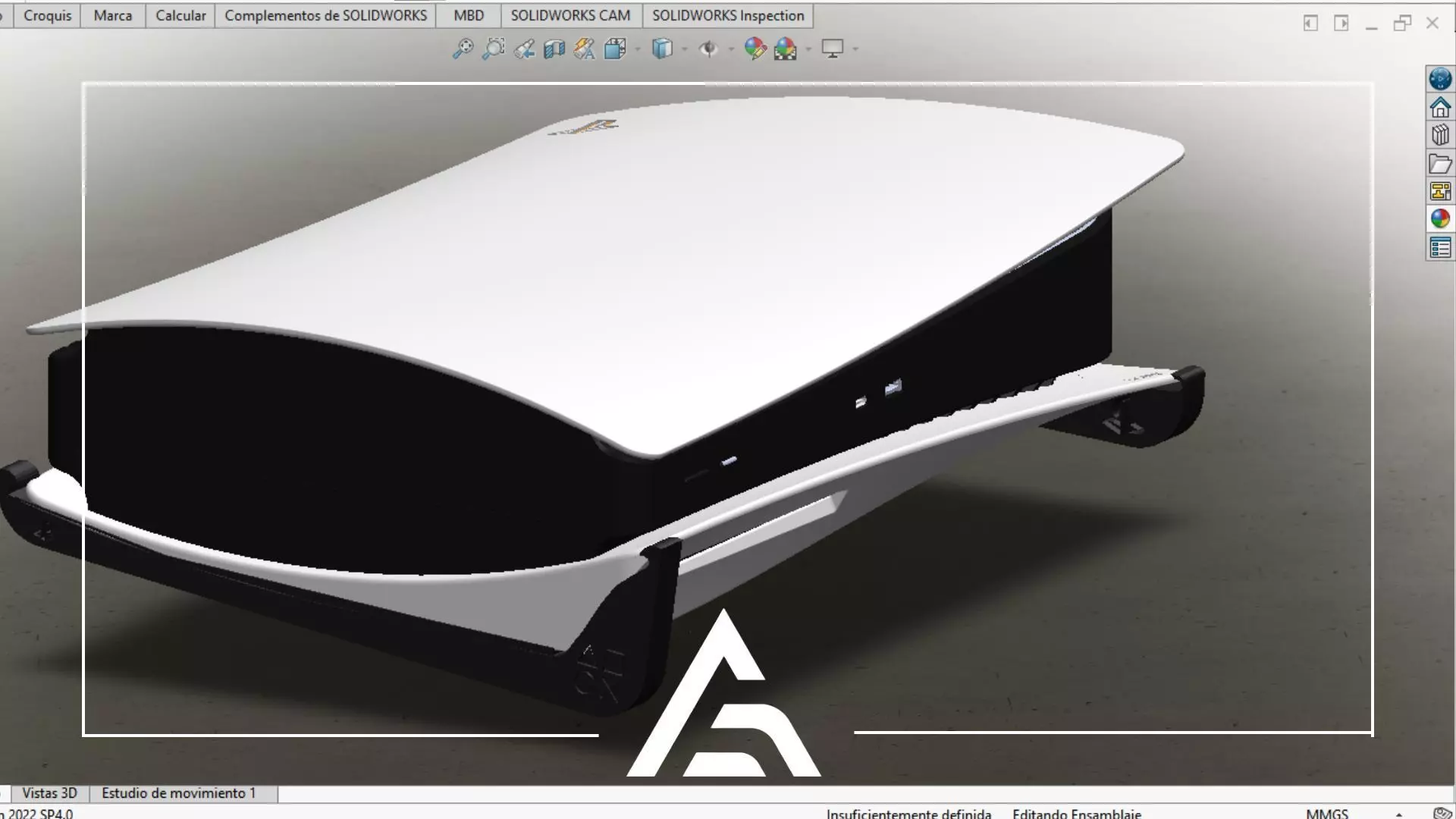Screen dimensions: 1456x819
Task: Open the 3DEXPERIENCE task pane icon
Action: click(x=1440, y=79)
